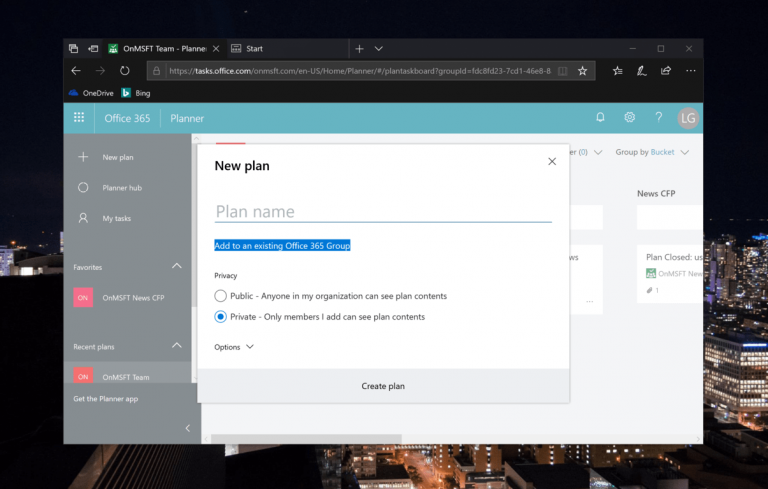Open the Bing bookmark

point(136,93)
